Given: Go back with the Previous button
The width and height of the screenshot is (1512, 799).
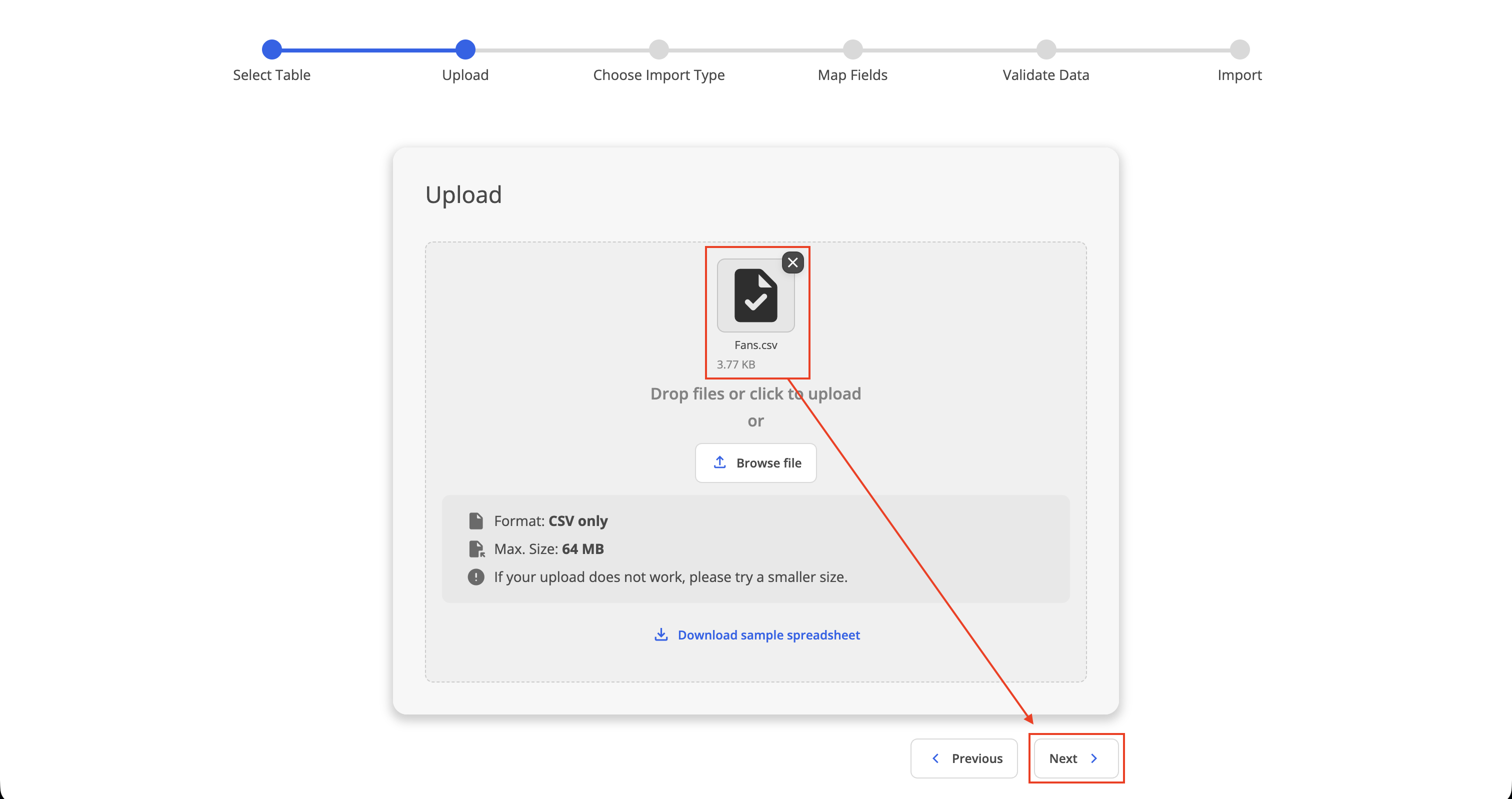Looking at the screenshot, I should [964, 758].
